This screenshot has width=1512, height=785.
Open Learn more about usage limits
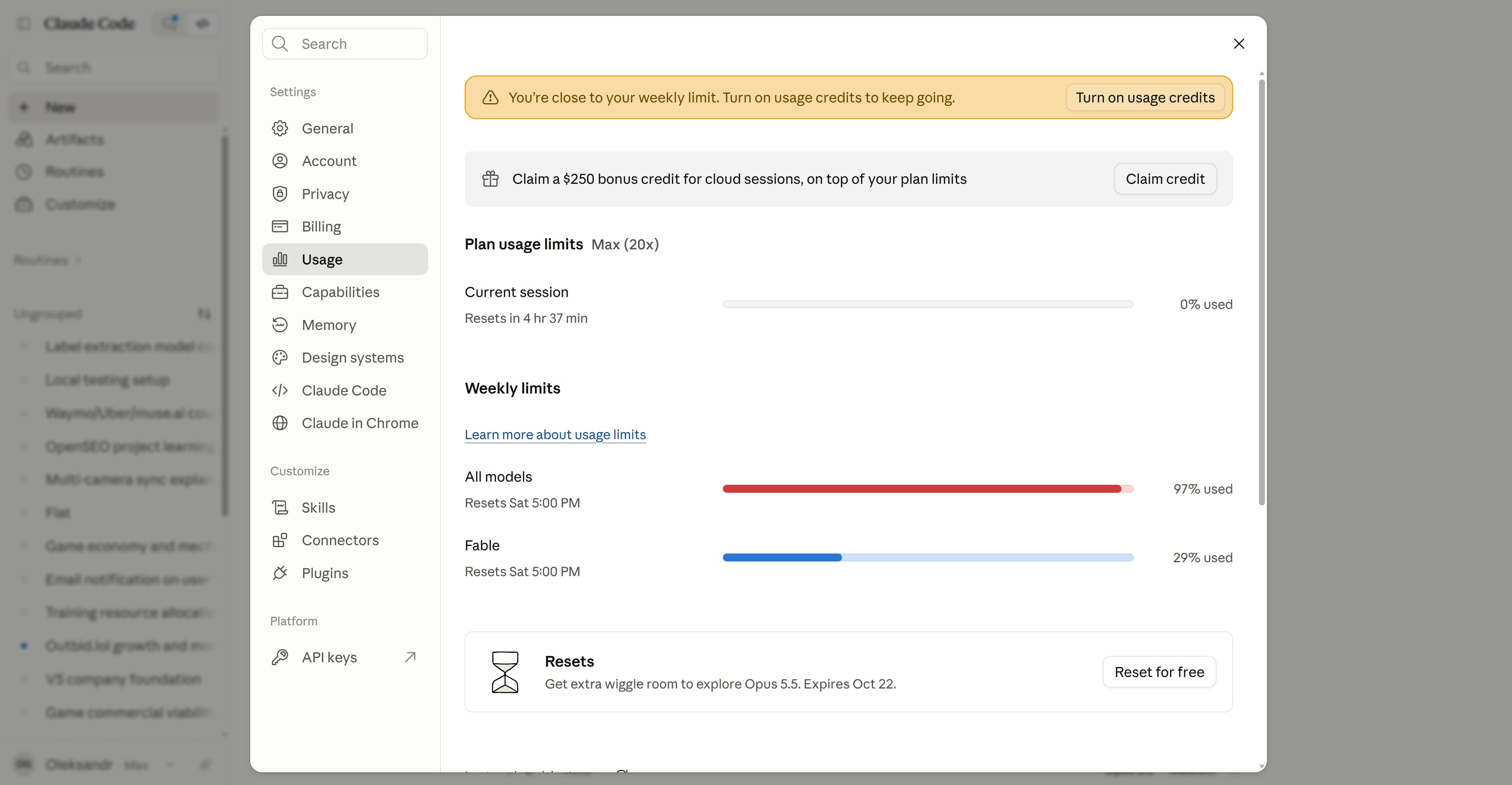coord(555,434)
